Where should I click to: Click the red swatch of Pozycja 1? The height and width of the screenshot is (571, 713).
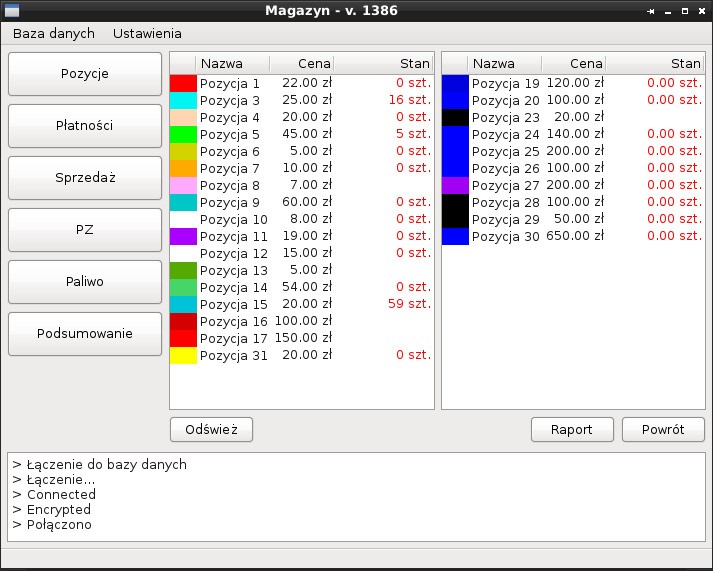pyautogui.click(x=183, y=84)
